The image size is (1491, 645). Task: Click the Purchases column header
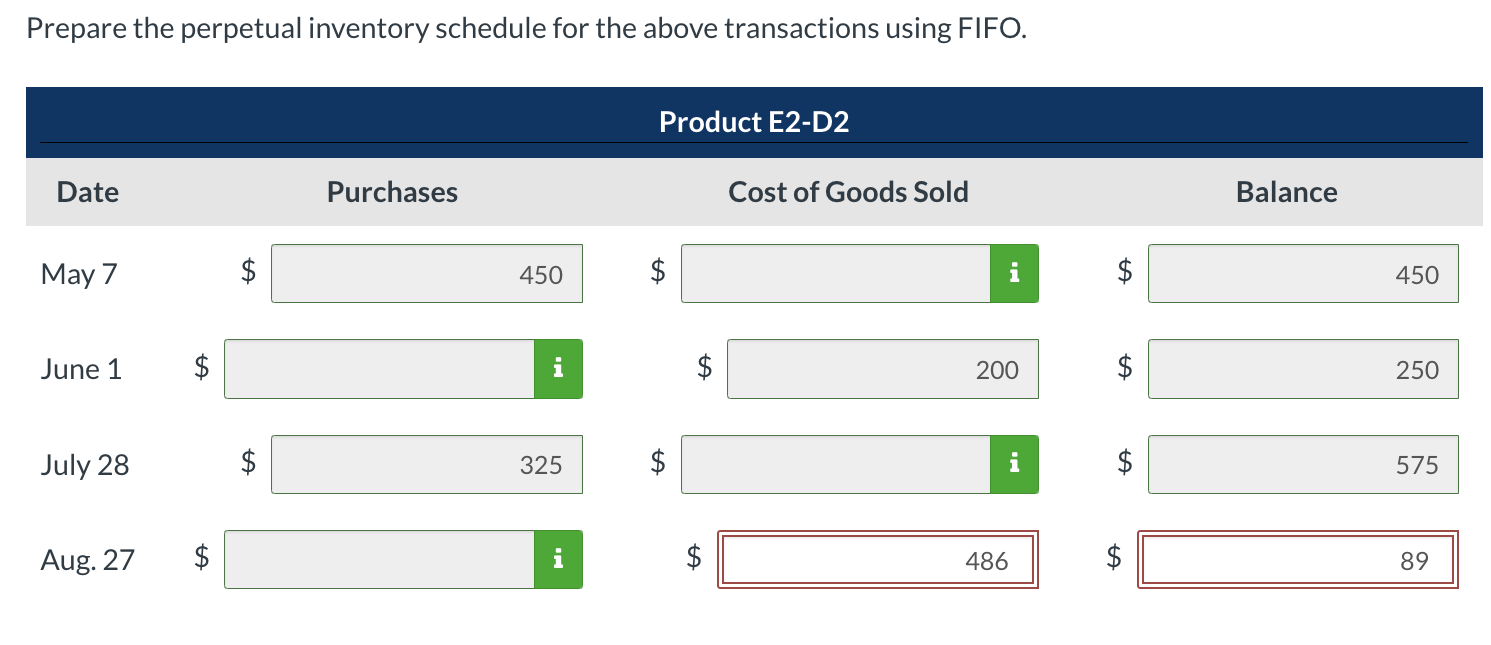(x=392, y=192)
